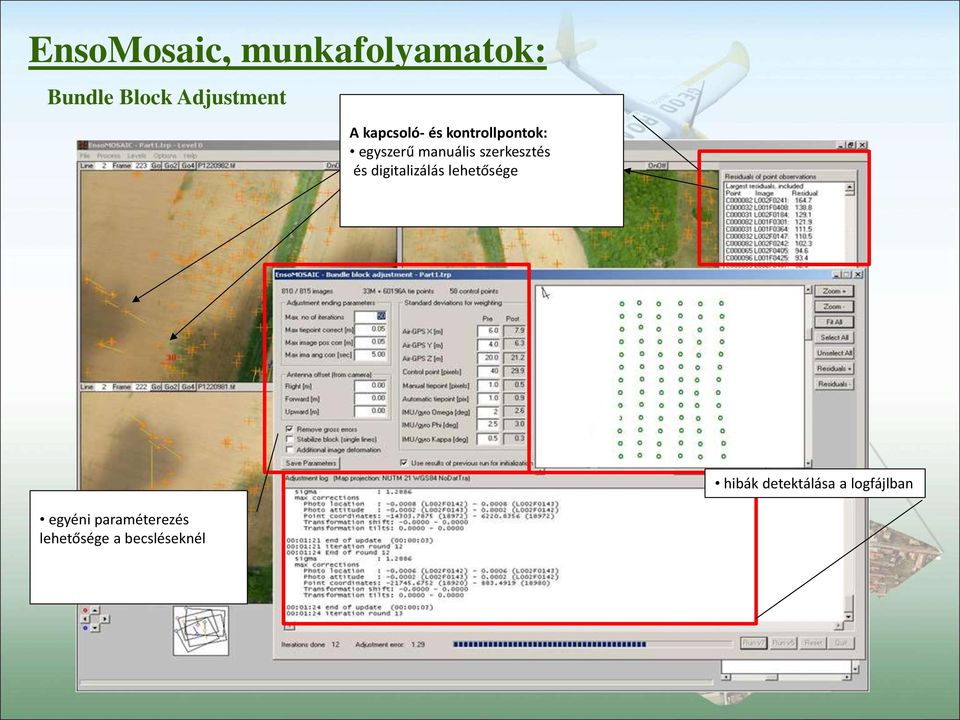960x720 pixels.
Task: Open the Process menu
Action: pos(108,156)
